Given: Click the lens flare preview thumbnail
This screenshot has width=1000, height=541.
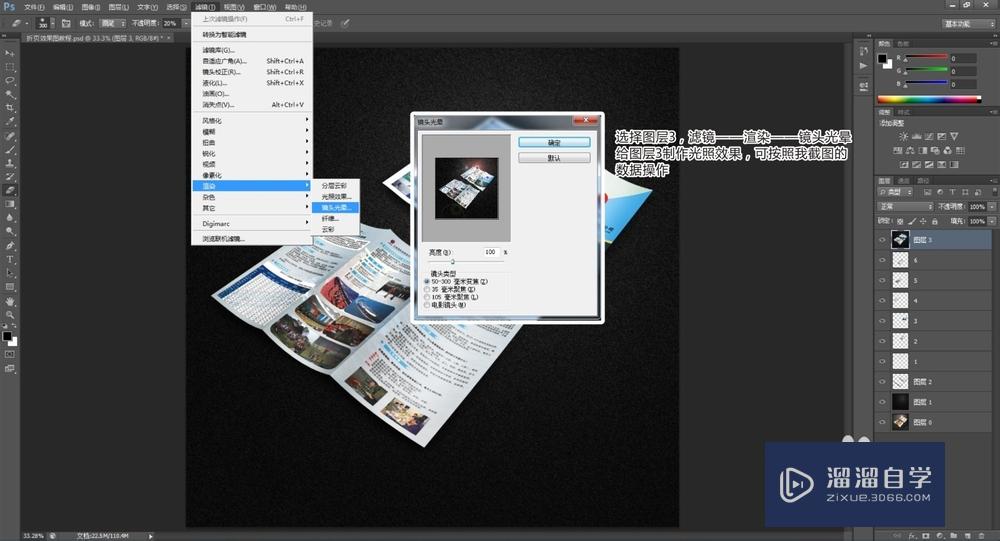Looking at the screenshot, I should coord(467,189).
